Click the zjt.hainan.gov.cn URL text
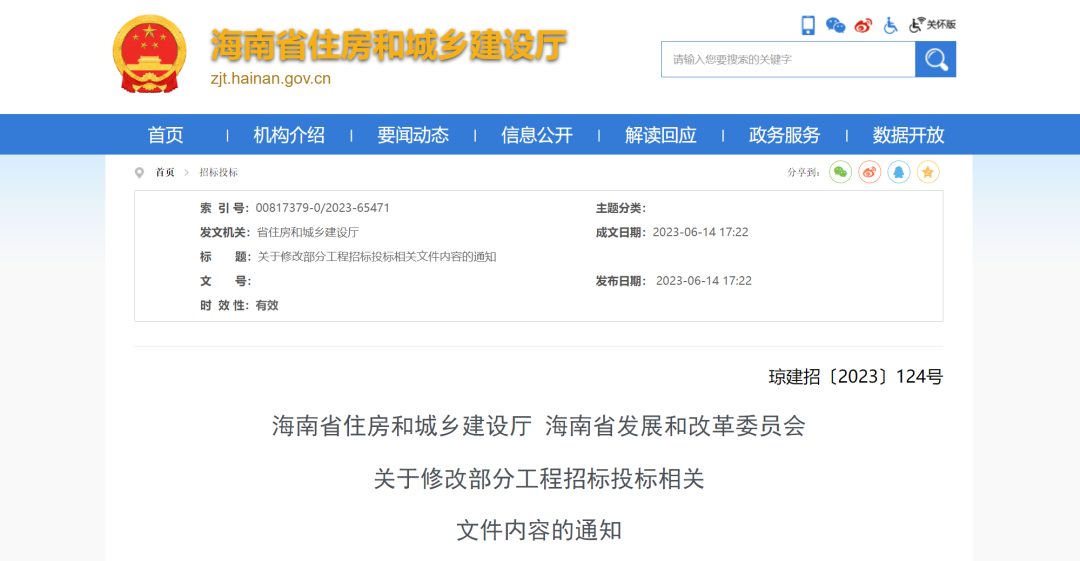Screen dimensions: 1080x561 click(271, 79)
